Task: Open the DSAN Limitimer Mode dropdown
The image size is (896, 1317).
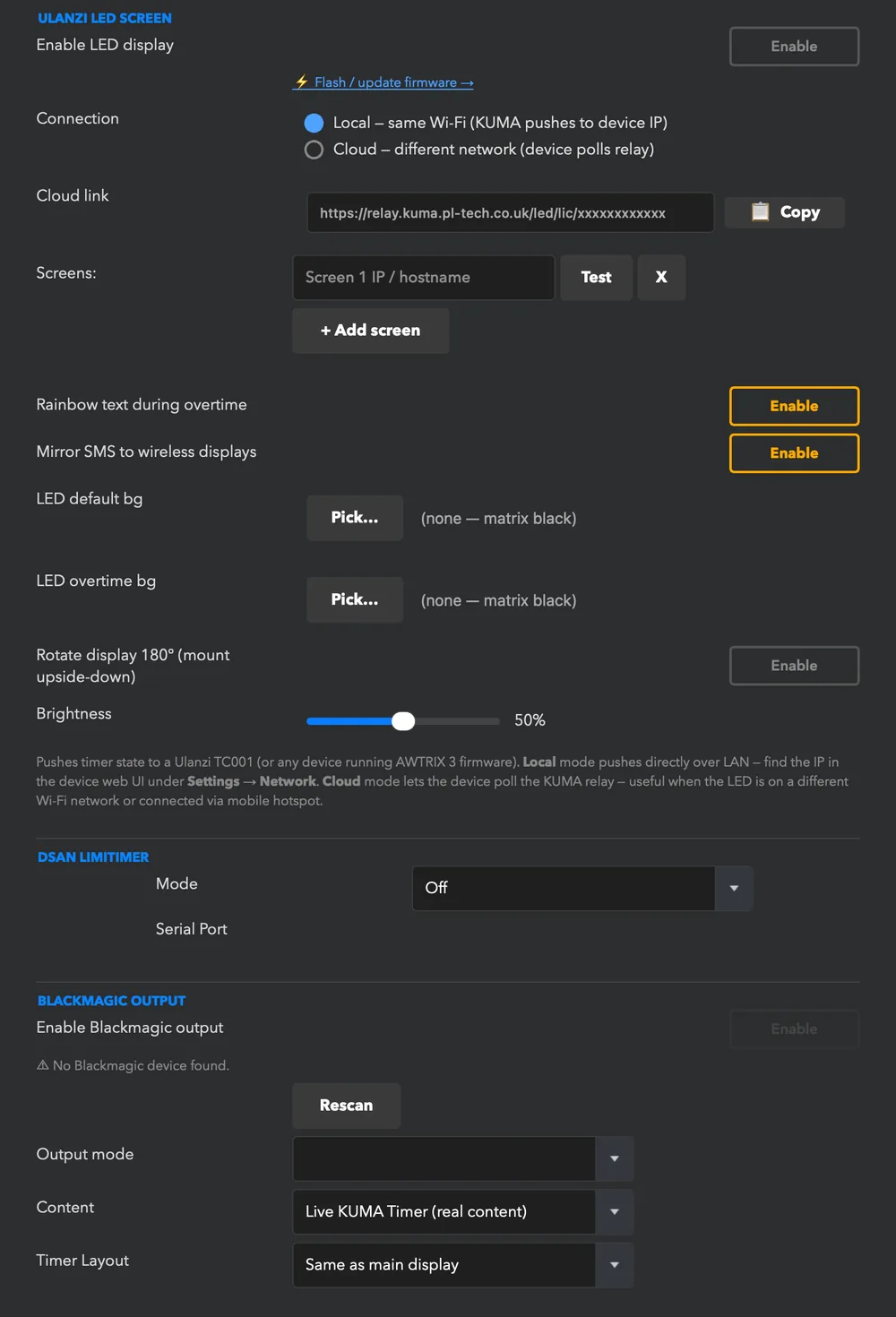Action: click(x=582, y=888)
